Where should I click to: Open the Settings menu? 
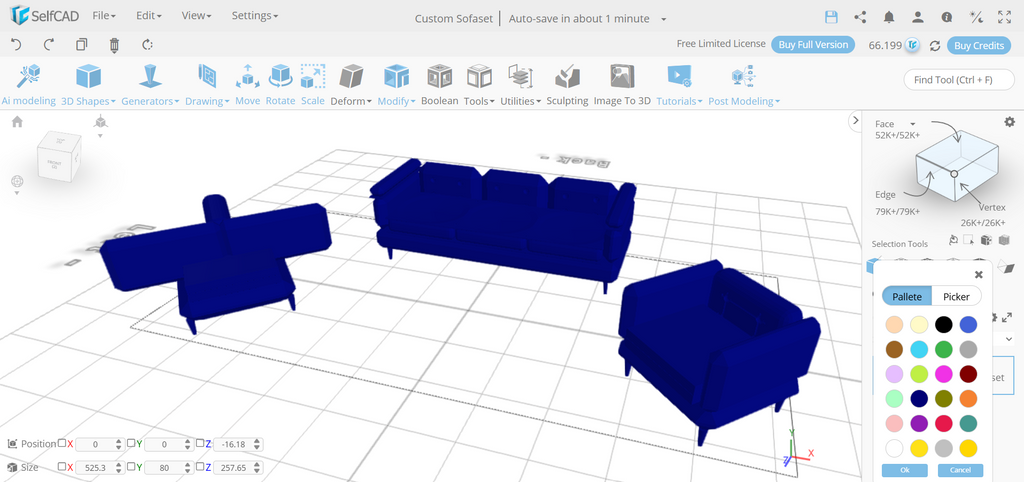tap(255, 16)
